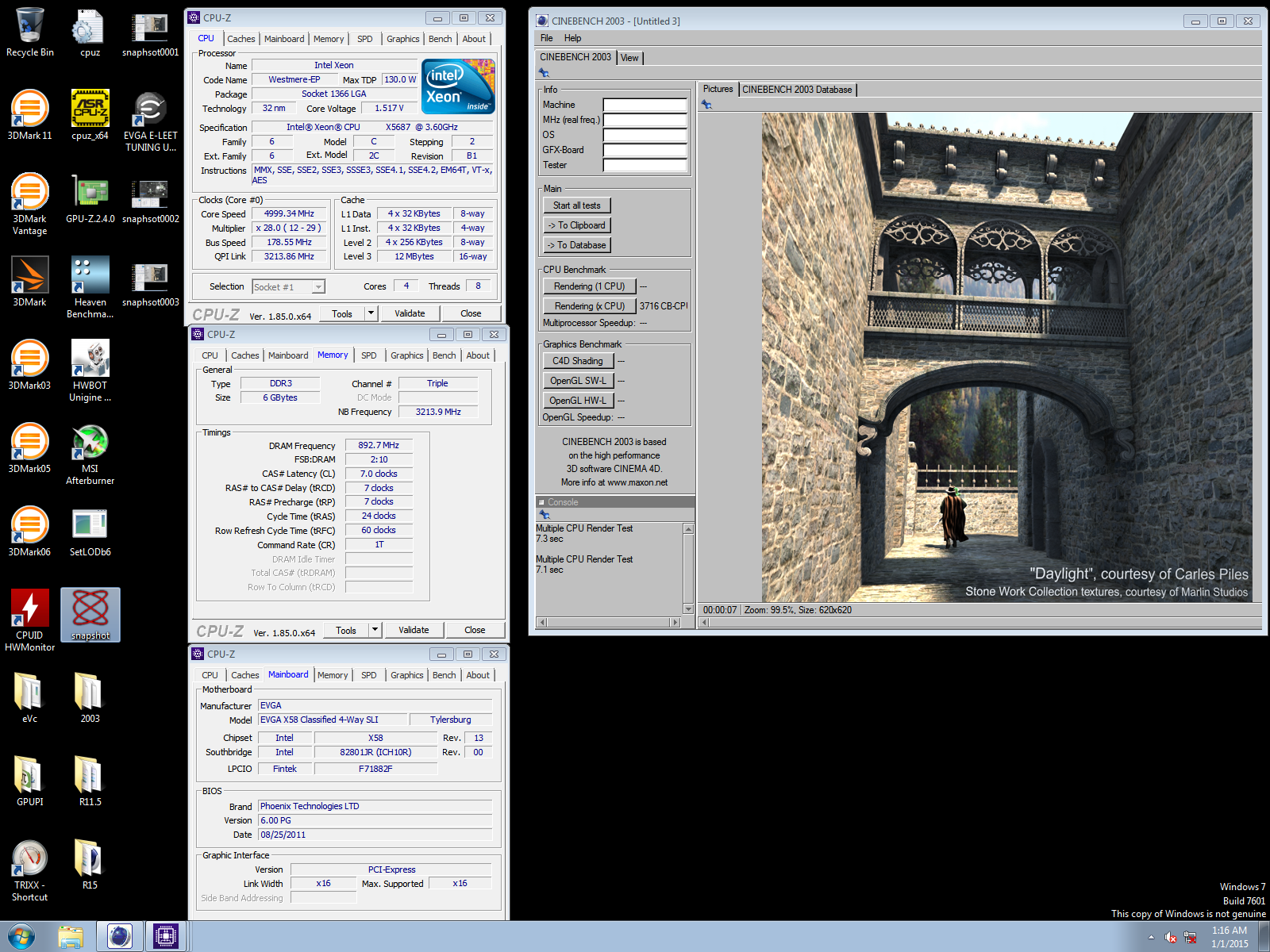Click Validate in top CPU-Z window
This screenshot has width=1270, height=952.
point(410,313)
